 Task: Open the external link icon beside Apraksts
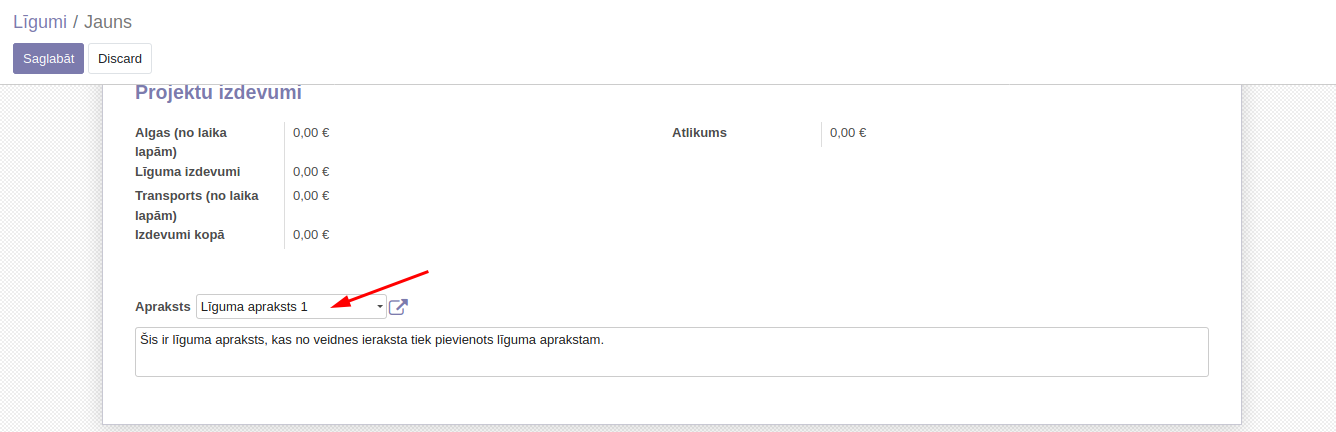click(398, 307)
